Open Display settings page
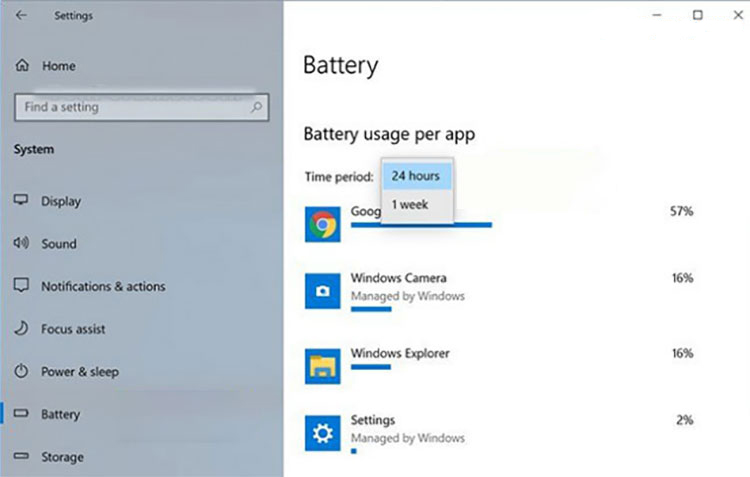Screen dimensions: 750x477 click(x=61, y=201)
